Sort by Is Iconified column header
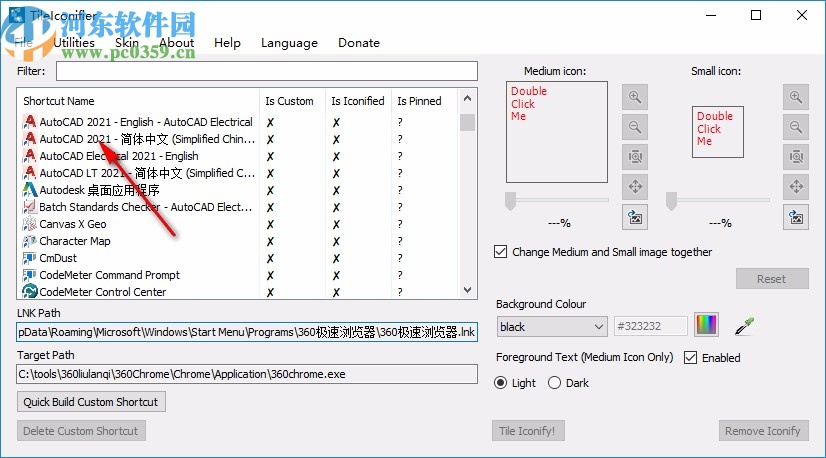 coord(358,101)
